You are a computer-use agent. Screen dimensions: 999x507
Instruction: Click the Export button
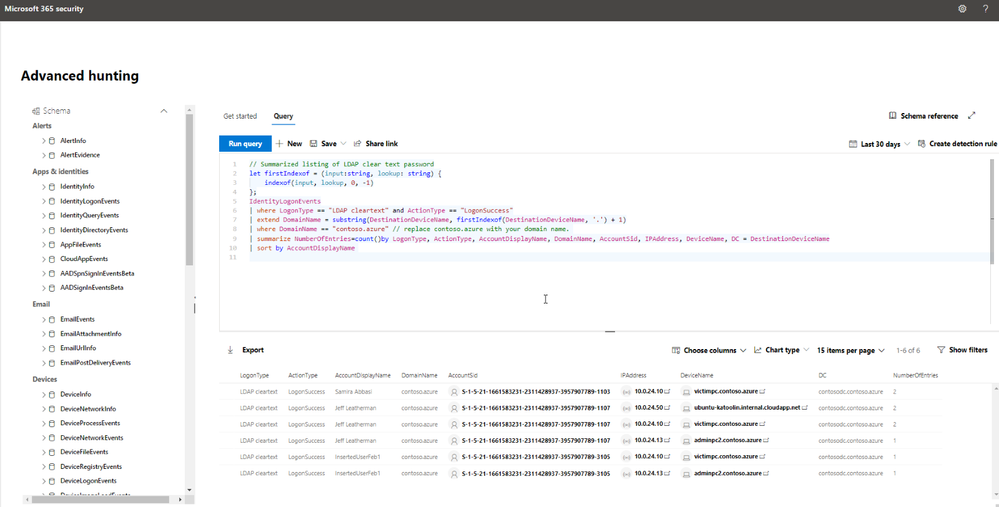click(x=246, y=350)
